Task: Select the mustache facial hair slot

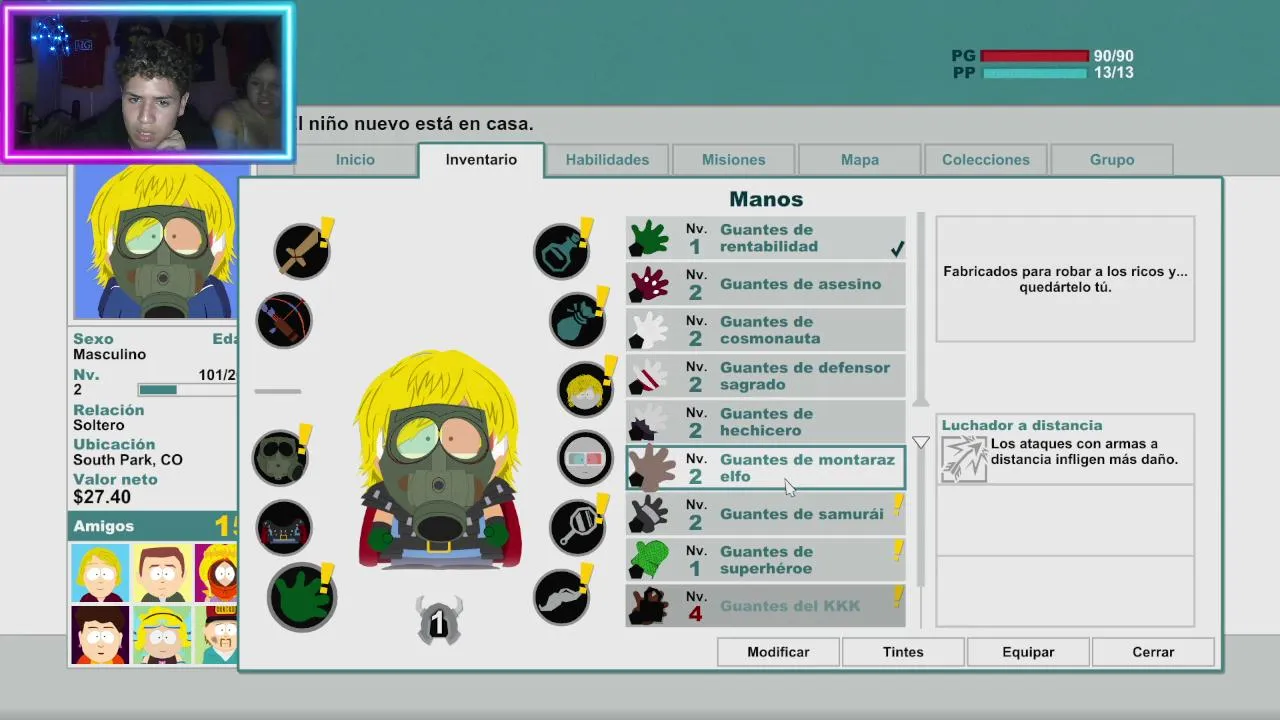Action: pos(561,597)
